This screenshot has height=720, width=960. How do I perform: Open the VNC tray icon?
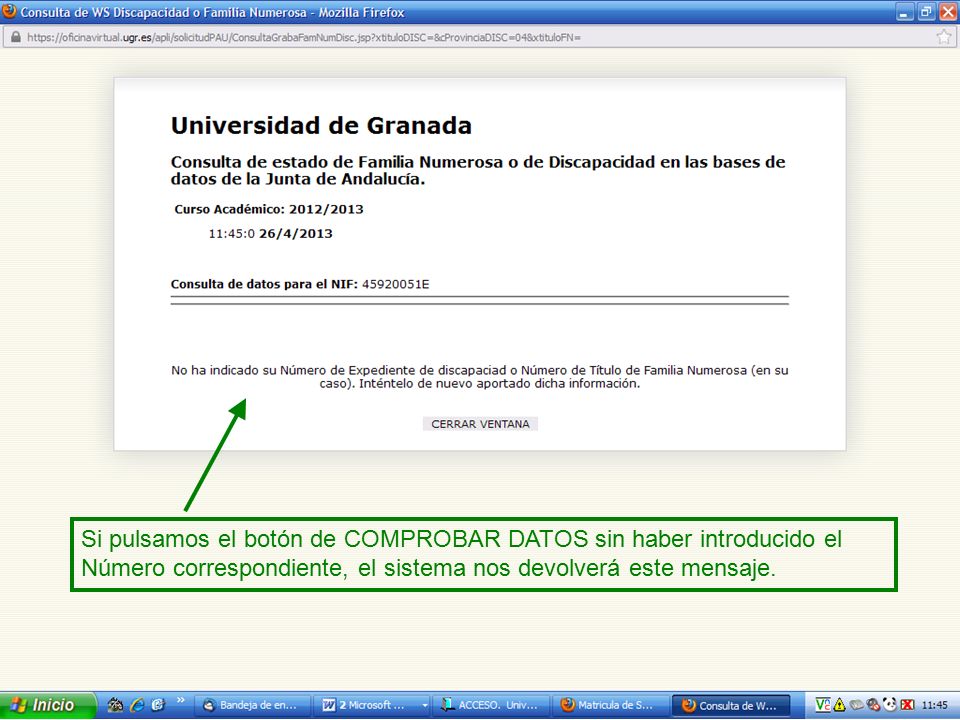tap(822, 705)
